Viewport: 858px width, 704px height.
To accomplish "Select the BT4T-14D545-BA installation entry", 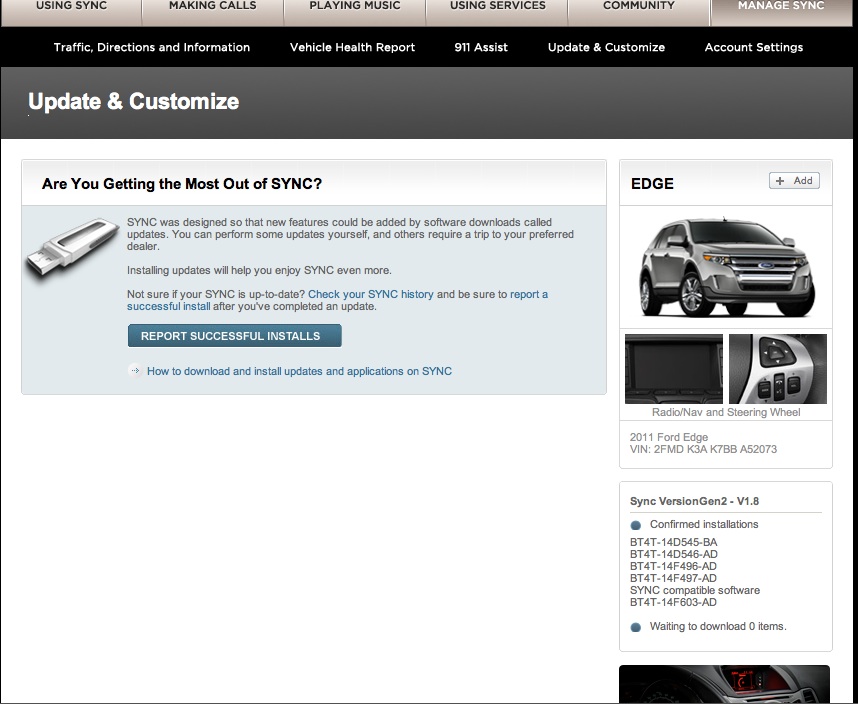I will pos(674,542).
